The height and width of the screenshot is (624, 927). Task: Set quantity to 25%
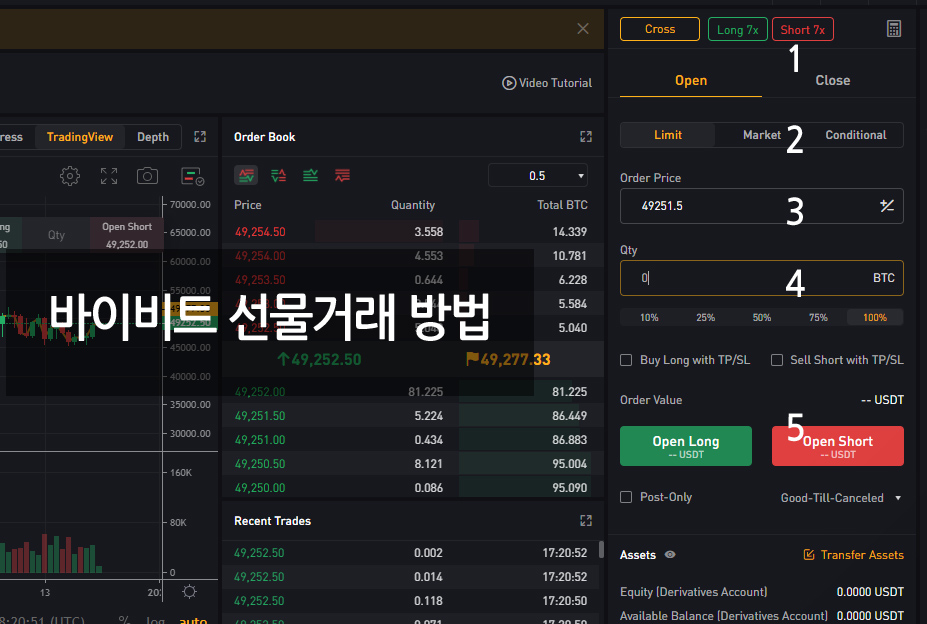point(705,318)
